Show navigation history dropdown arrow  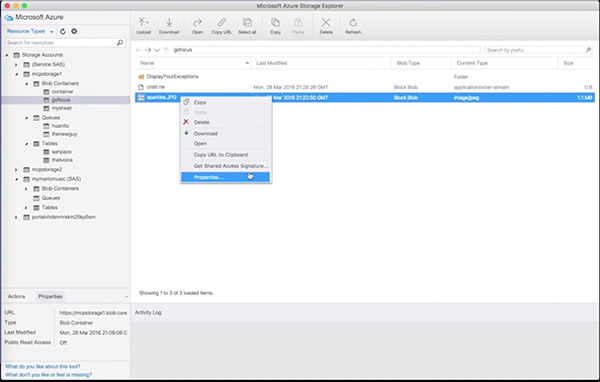tap(157, 50)
